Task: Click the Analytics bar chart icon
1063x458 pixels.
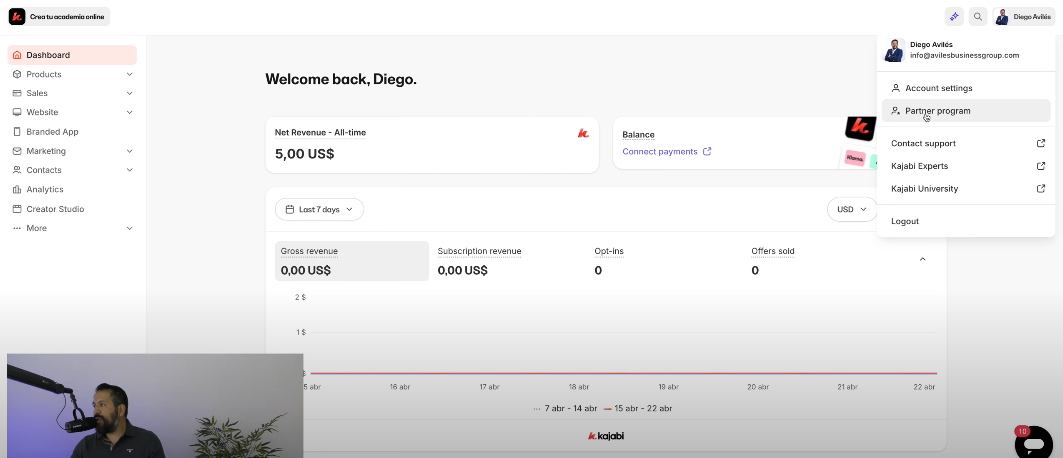Action: (17, 189)
